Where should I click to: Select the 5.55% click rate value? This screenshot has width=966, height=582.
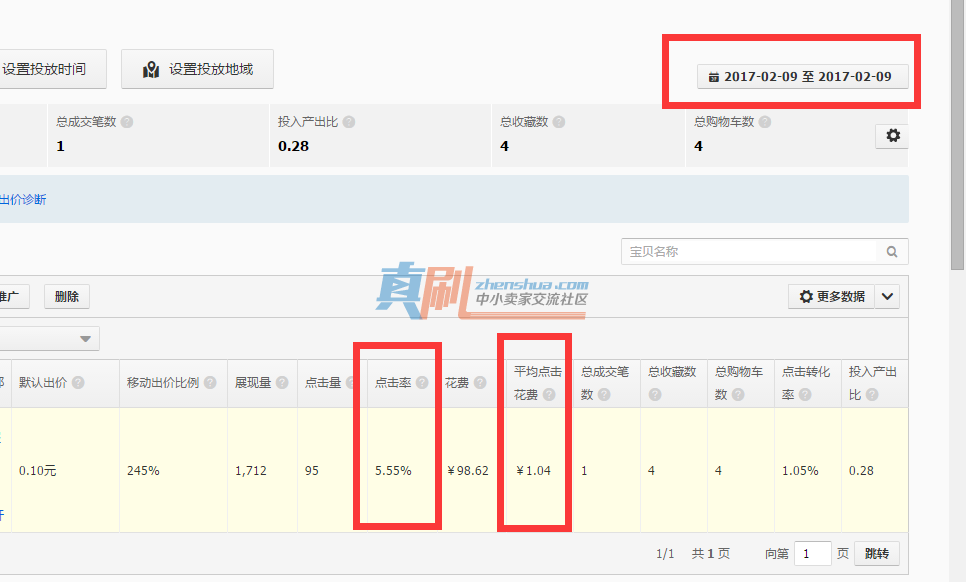pos(393,471)
